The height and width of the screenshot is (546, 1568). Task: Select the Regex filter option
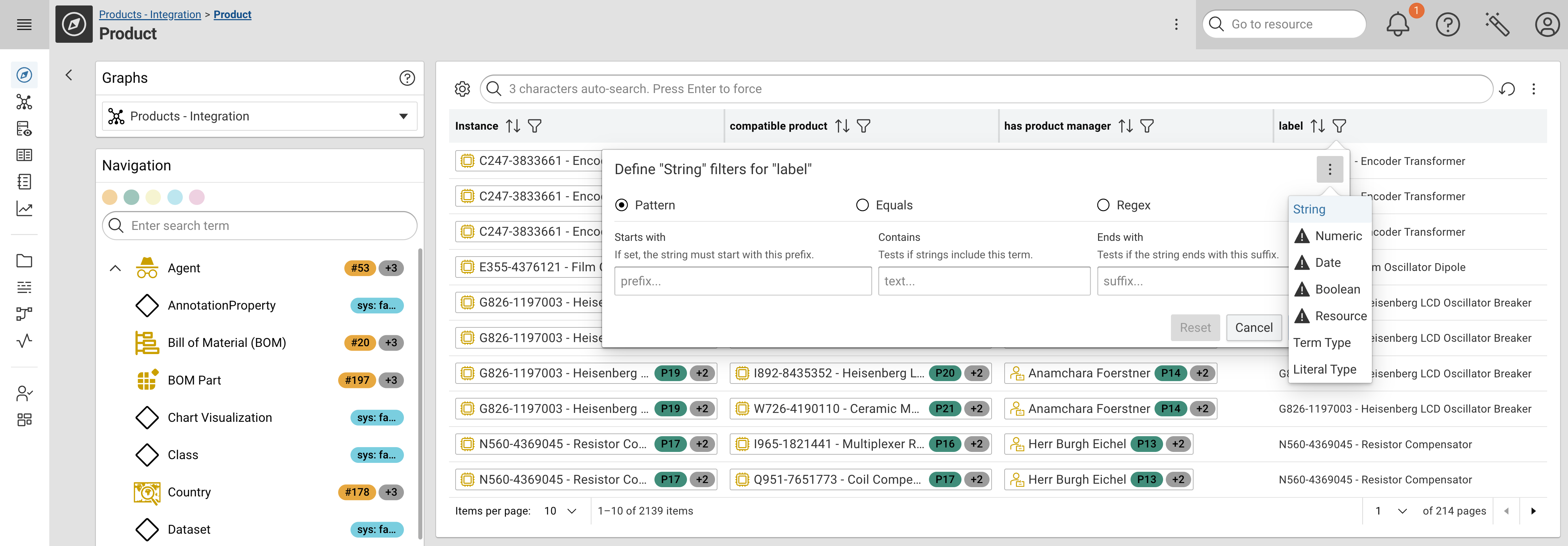coord(1104,205)
